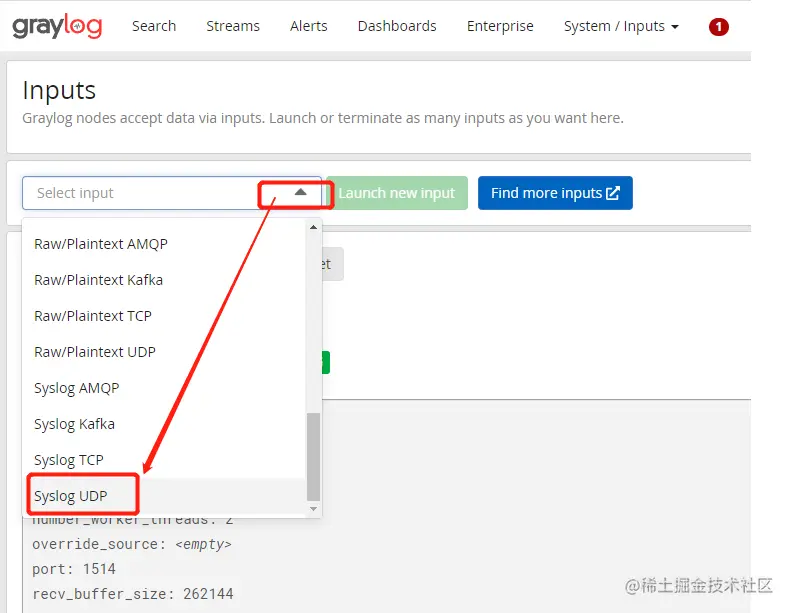
Task: Select Raw/Plaintext AMQP option
Action: point(164,244)
